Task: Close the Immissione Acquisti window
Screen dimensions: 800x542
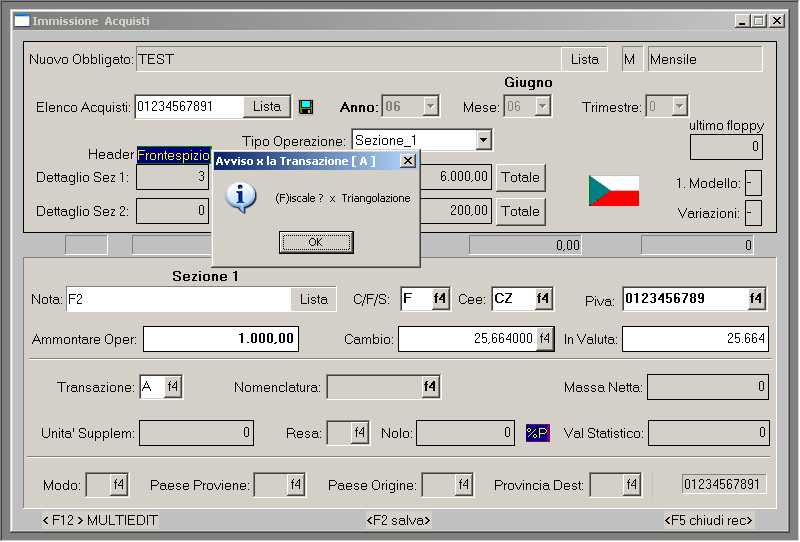Action: pos(777,21)
